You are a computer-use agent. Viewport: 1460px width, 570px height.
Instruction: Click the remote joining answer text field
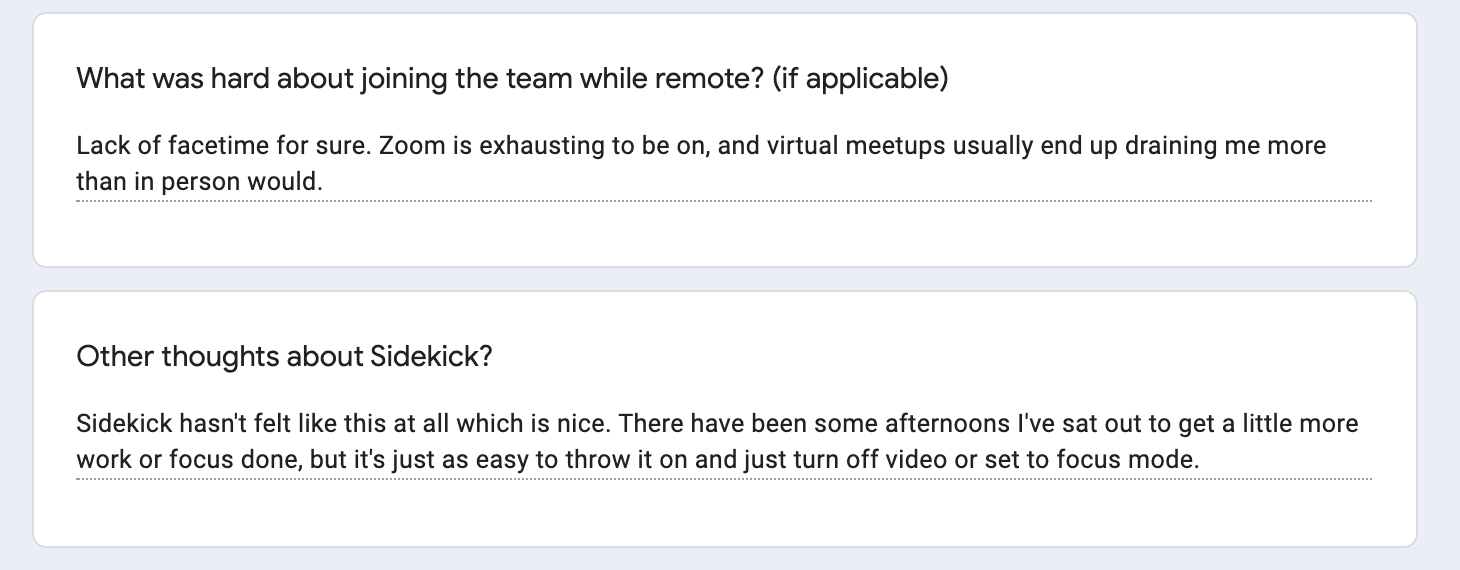click(724, 165)
